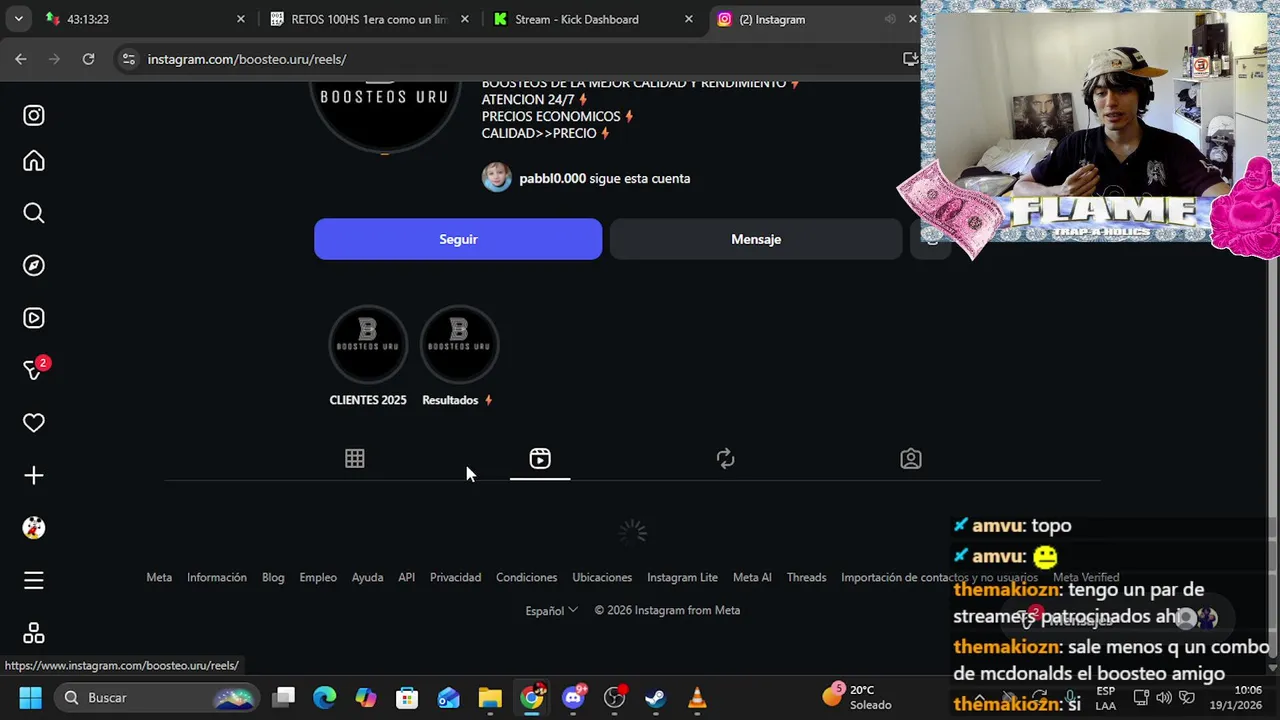Open Search in the Instagram sidebar
Viewport: 1280px width, 720px height.
coord(34,213)
